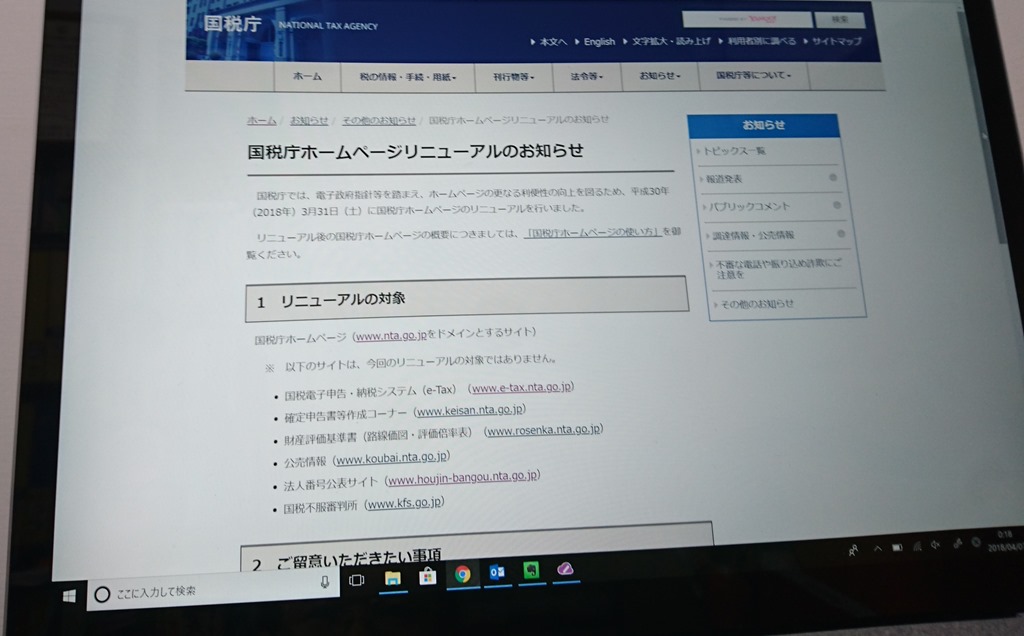Go to the ホーム navigation tab
Image resolution: width=1024 pixels, height=636 pixels.
click(307, 76)
